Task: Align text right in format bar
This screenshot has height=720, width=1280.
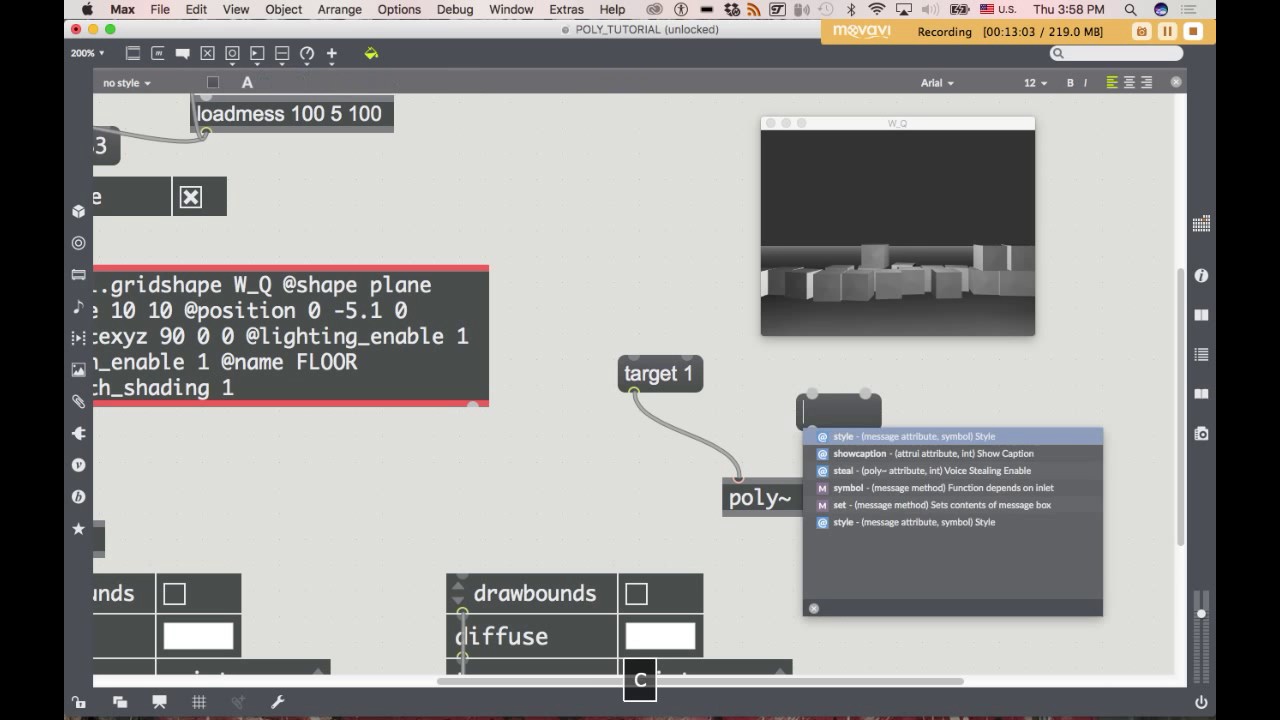Action: point(1146,83)
